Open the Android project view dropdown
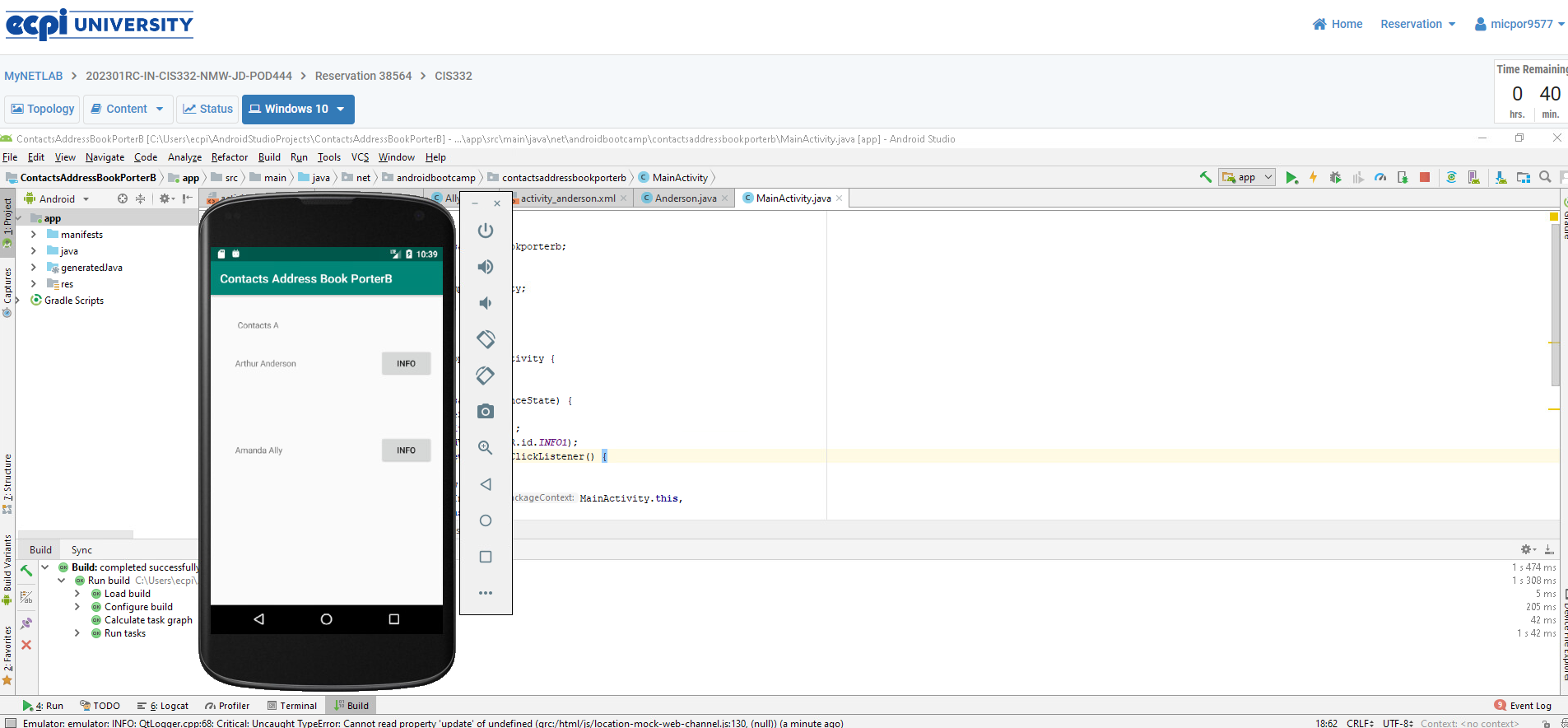The width and height of the screenshot is (1568, 728). tap(57, 198)
